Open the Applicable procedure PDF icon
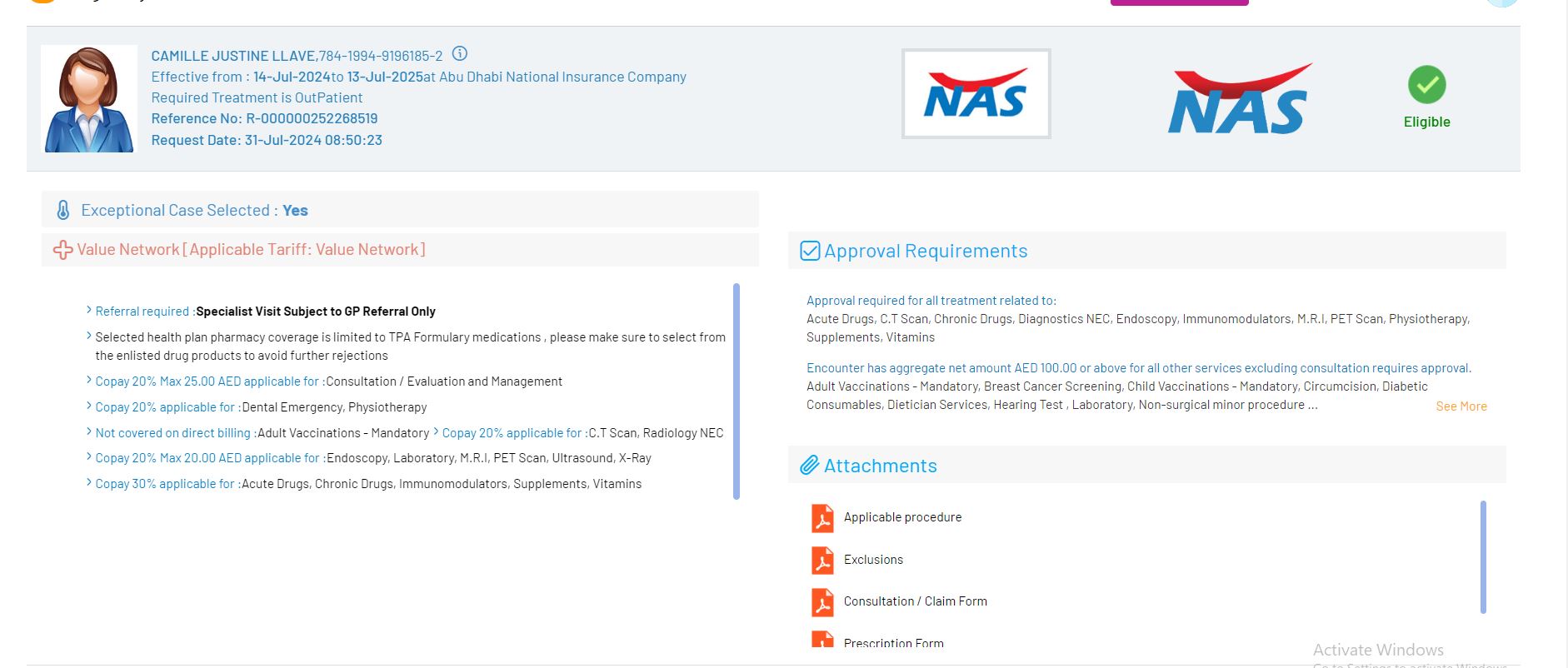The width and height of the screenshot is (1568, 668). [822, 518]
